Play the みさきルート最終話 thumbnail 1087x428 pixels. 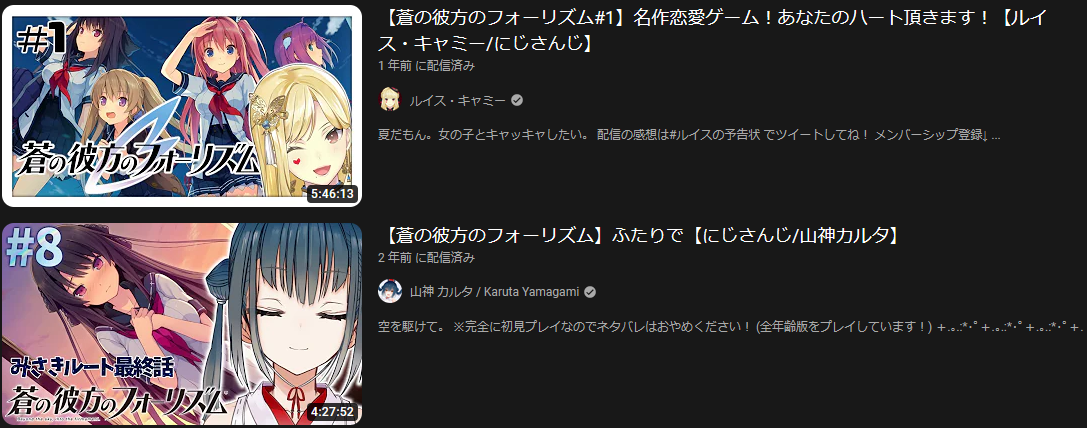click(182, 324)
